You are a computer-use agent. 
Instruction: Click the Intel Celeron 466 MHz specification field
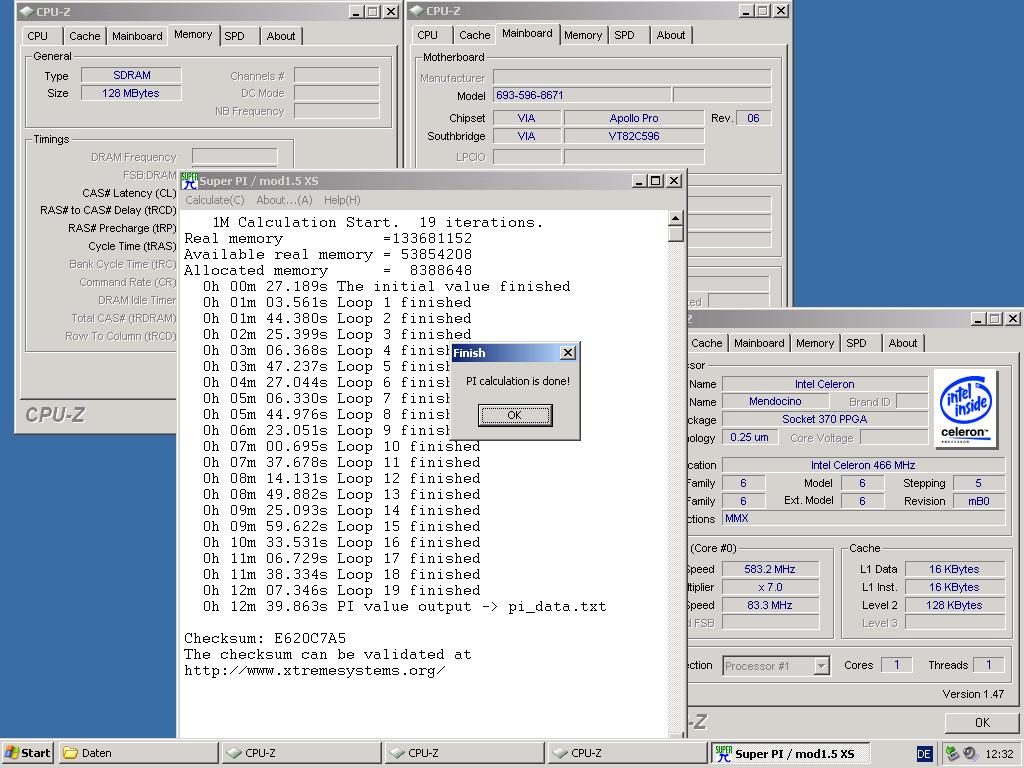(863, 465)
